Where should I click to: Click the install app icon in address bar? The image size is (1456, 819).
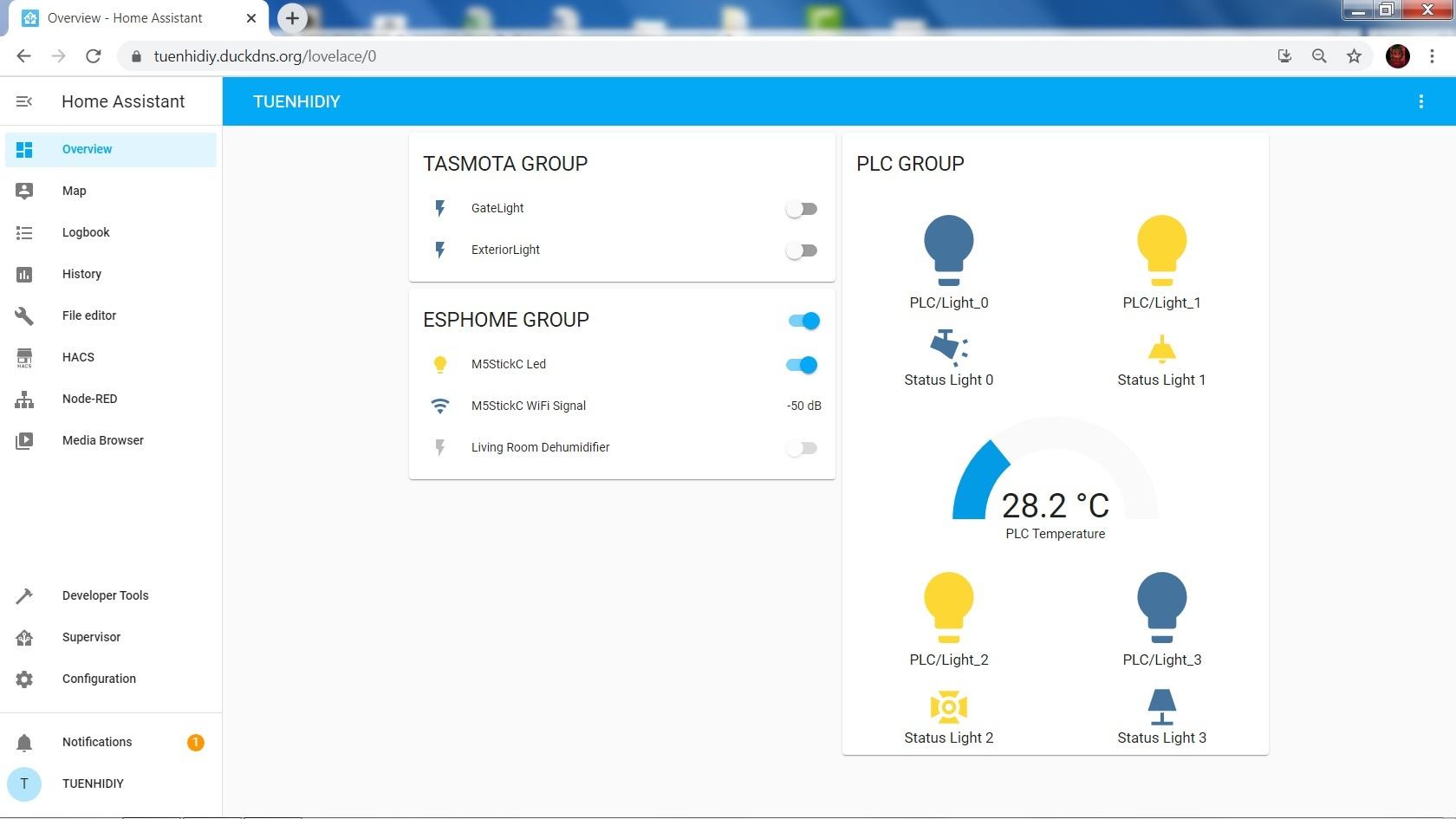point(1284,56)
